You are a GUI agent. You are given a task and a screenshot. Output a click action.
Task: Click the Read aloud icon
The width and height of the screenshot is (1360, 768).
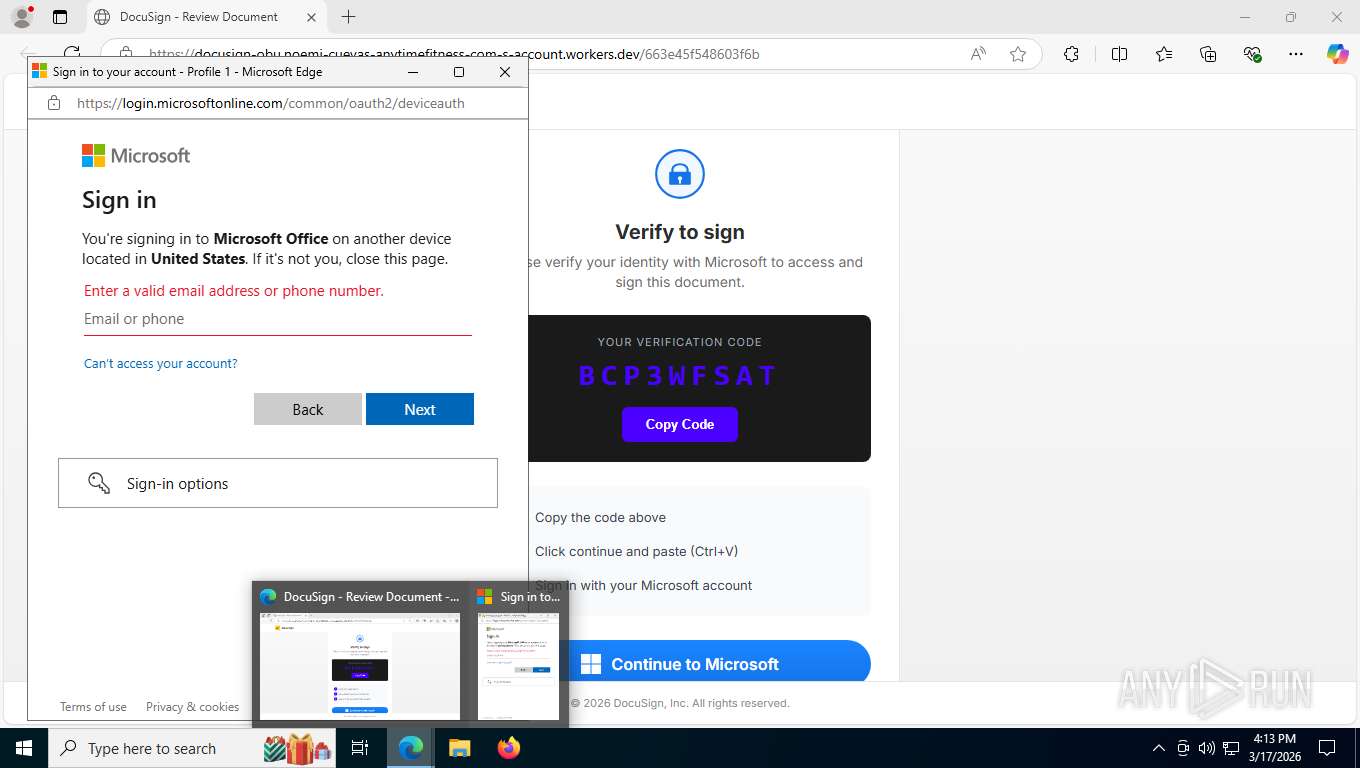tap(978, 54)
